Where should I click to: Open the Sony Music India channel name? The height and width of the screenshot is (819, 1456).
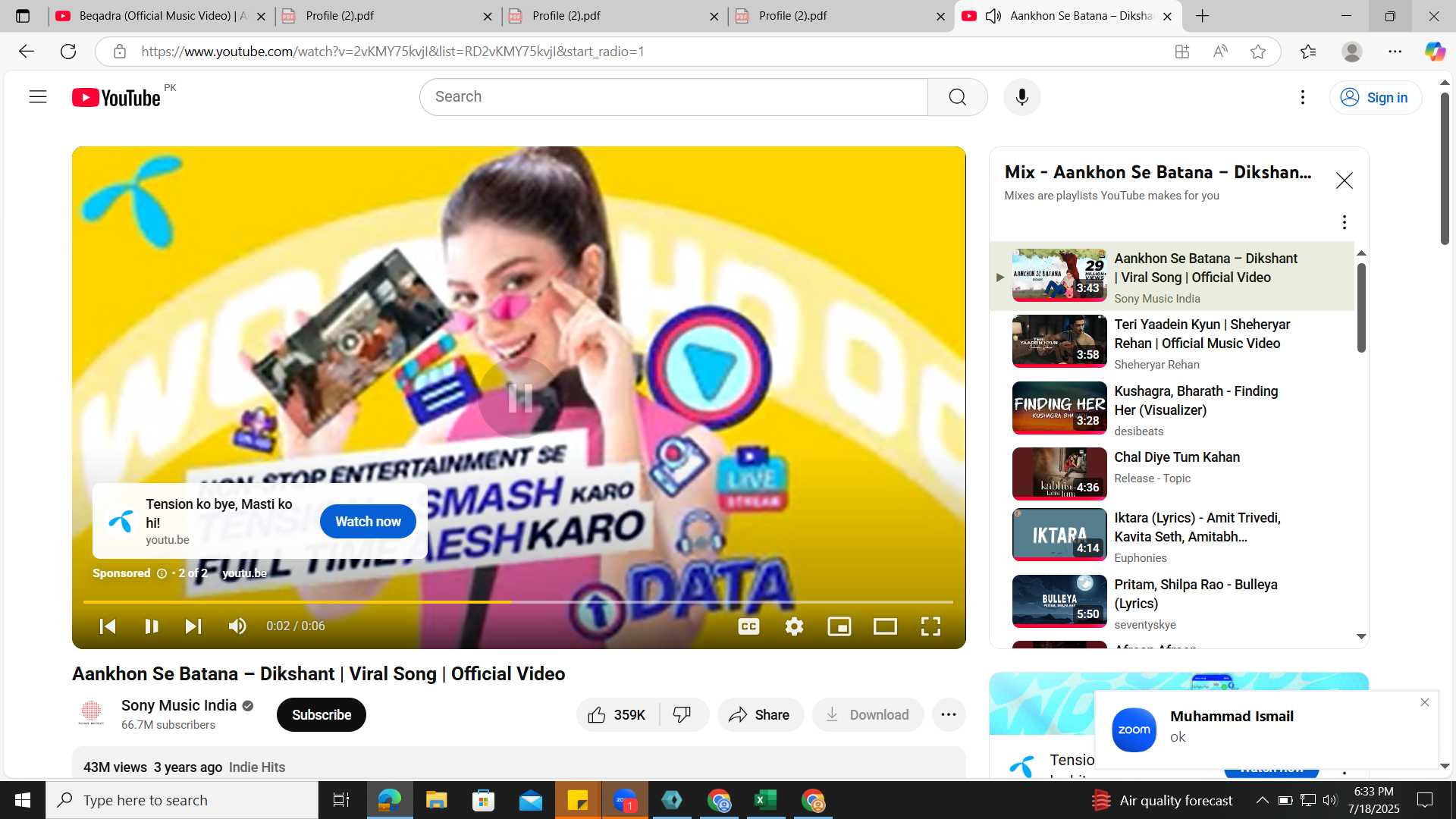(179, 705)
